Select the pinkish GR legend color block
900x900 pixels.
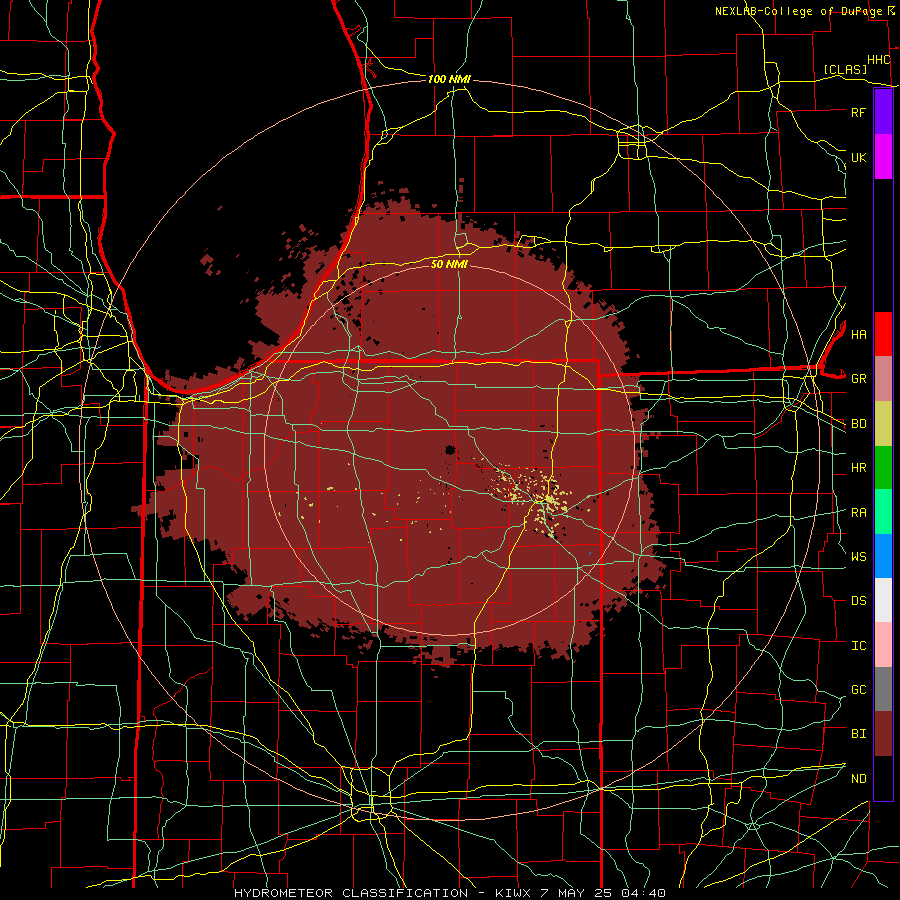[883, 379]
